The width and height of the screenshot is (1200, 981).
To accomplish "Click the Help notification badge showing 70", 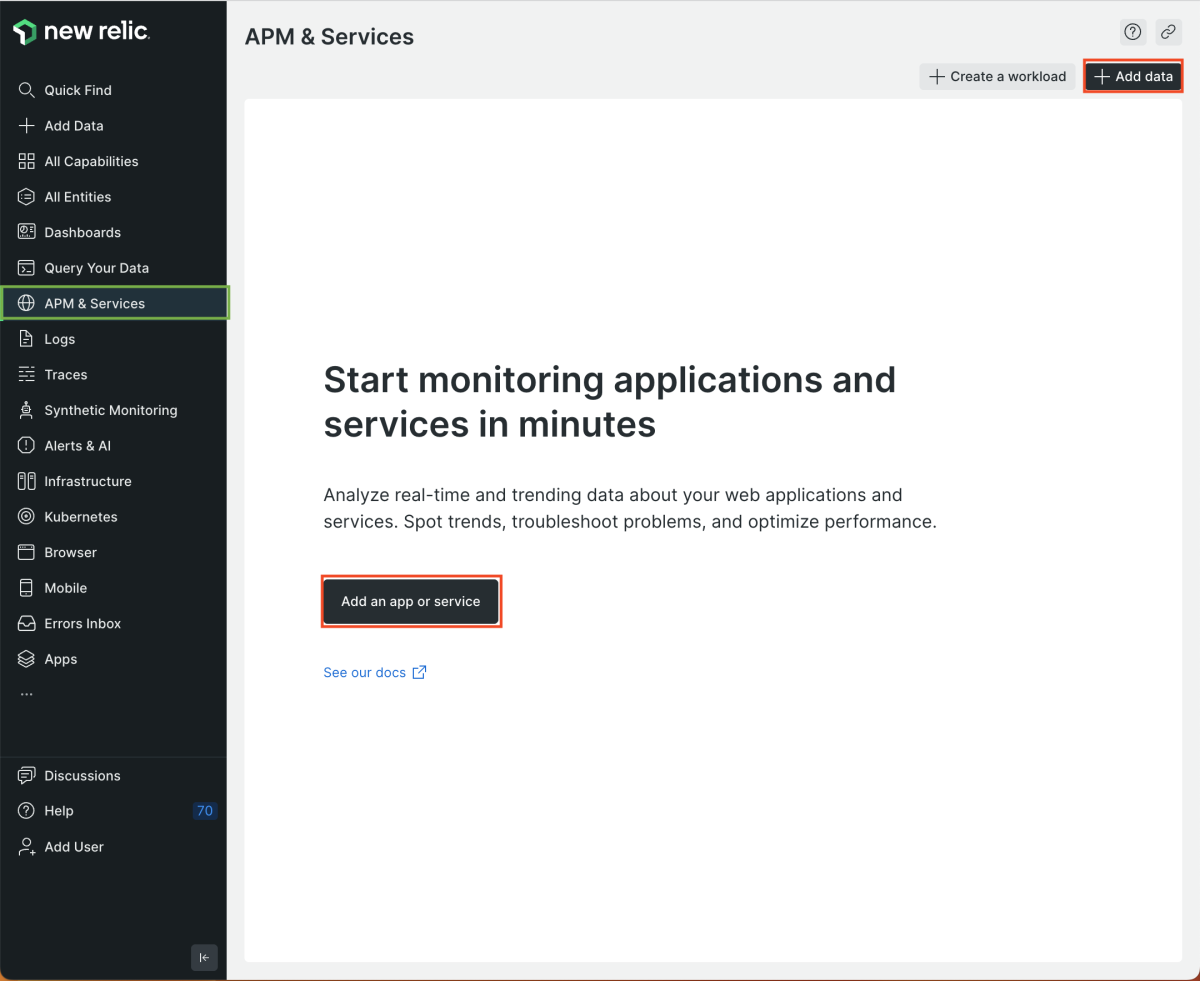I will [205, 811].
